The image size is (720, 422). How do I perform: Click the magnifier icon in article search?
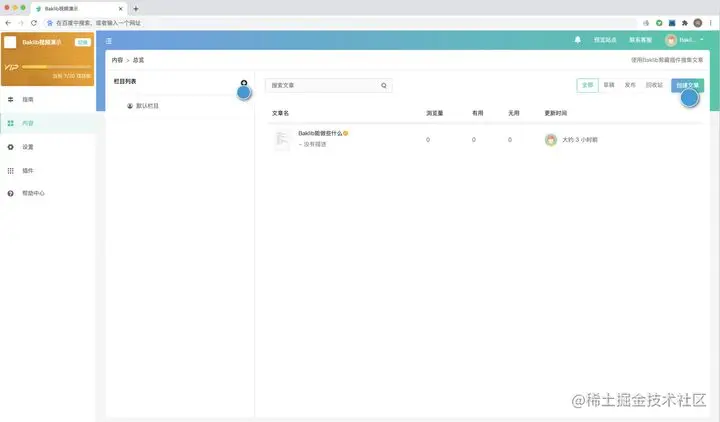pos(384,85)
